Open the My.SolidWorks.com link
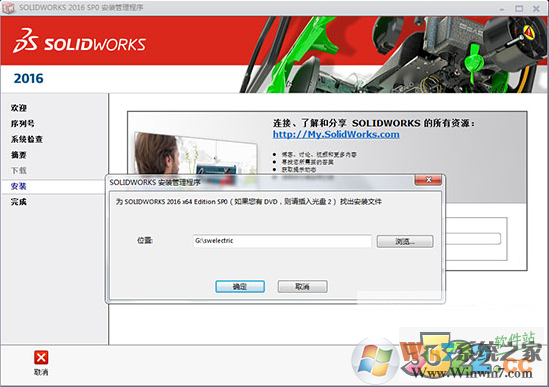Image resolution: width=549 pixels, height=387 pixels. [x=336, y=134]
